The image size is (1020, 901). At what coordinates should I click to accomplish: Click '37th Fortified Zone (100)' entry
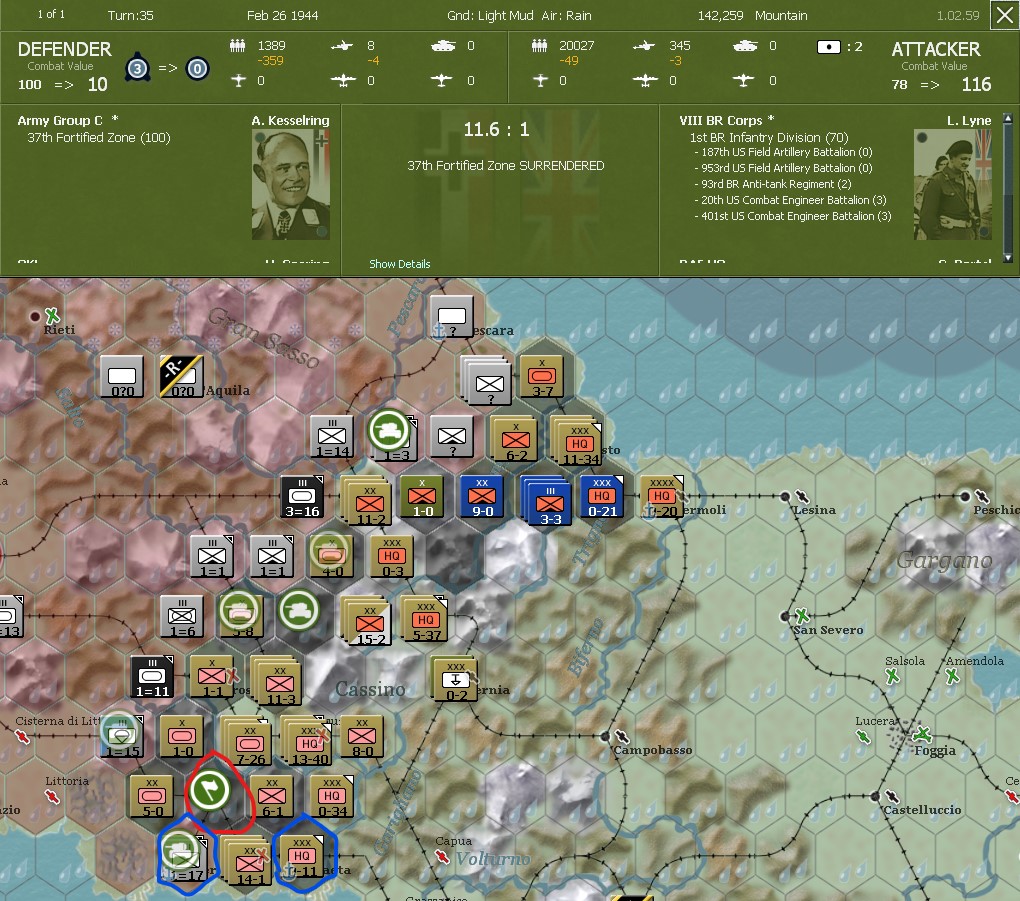click(99, 138)
